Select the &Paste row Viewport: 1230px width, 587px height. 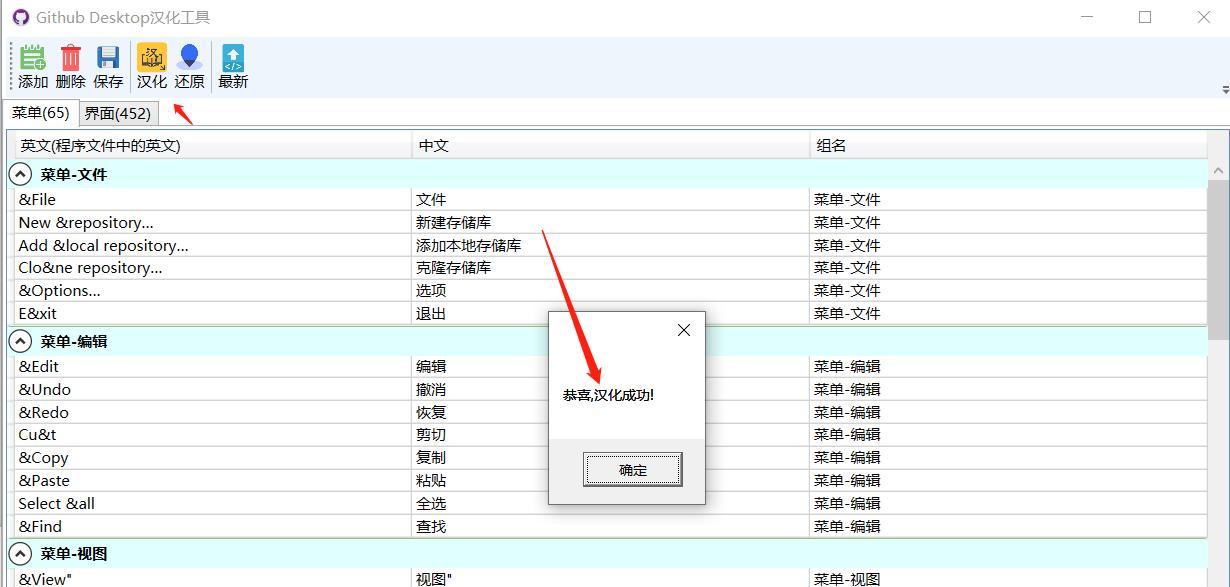point(610,480)
